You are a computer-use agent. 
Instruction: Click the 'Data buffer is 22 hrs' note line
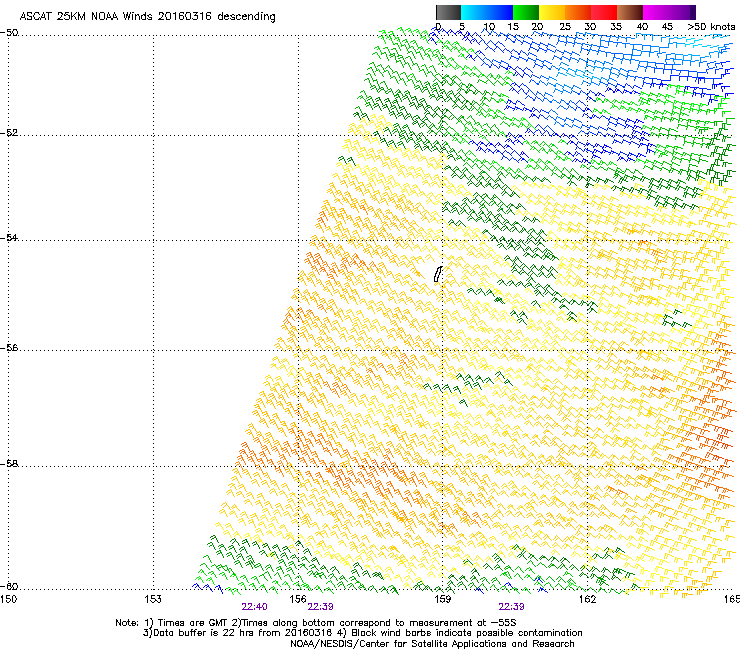click(x=362, y=633)
